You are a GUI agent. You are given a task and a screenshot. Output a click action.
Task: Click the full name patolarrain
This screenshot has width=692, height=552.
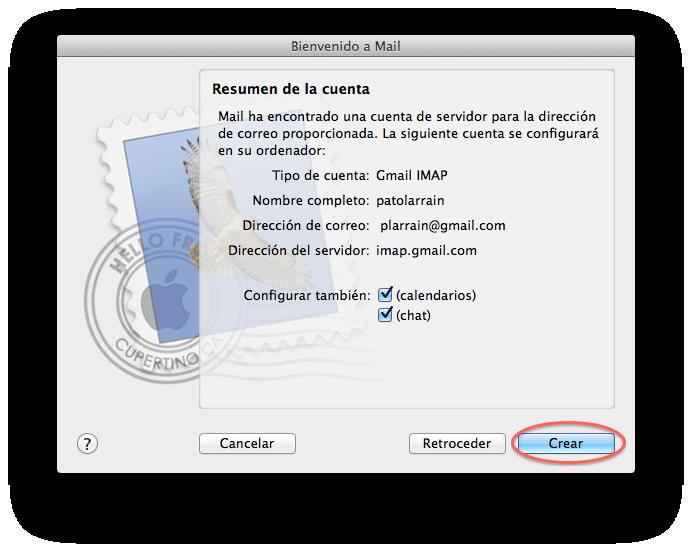[410, 201]
